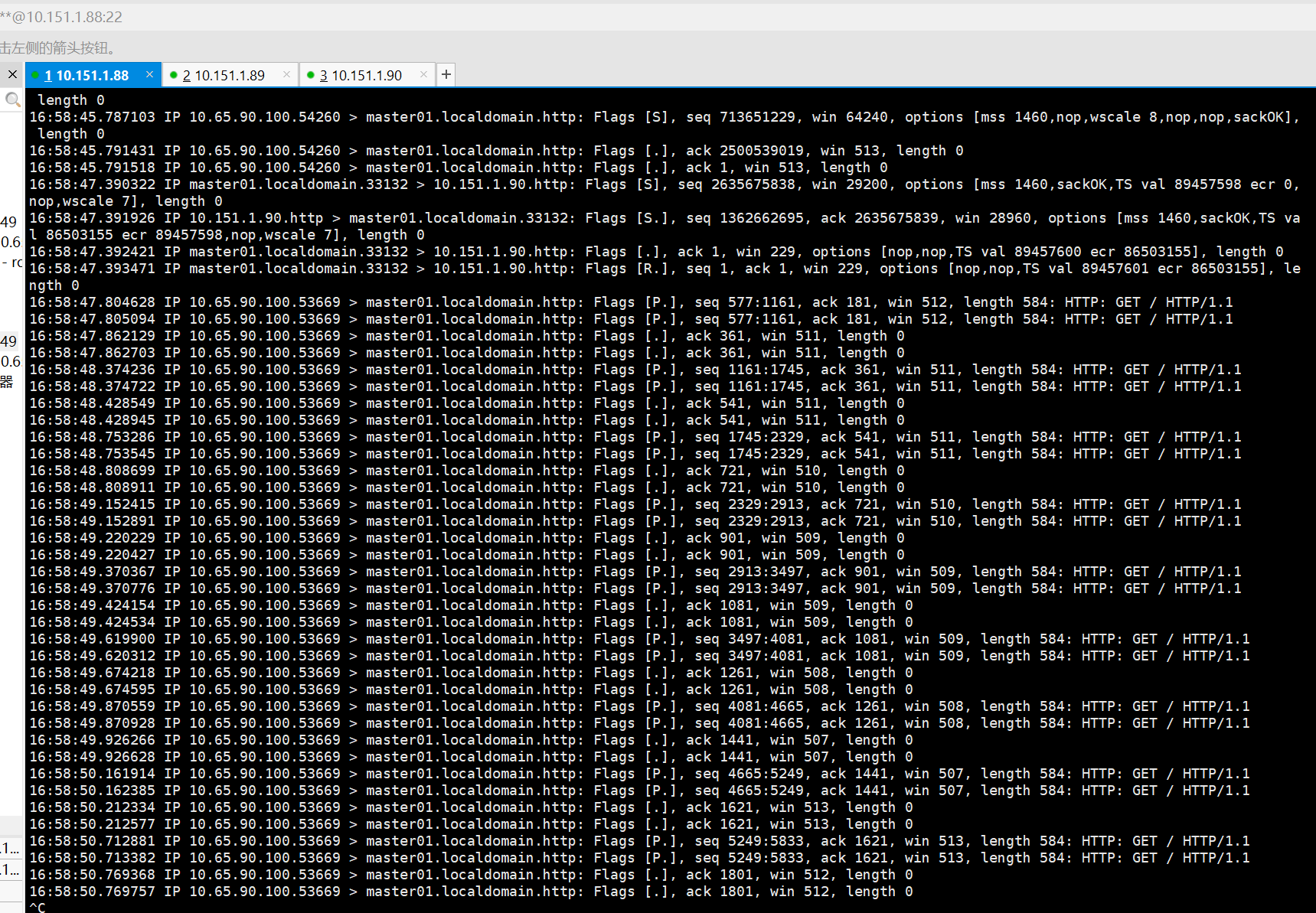The height and width of the screenshot is (913, 1316).
Task: Click the line timestamped 16:58:48.374236
Action: pyautogui.click(x=635, y=370)
